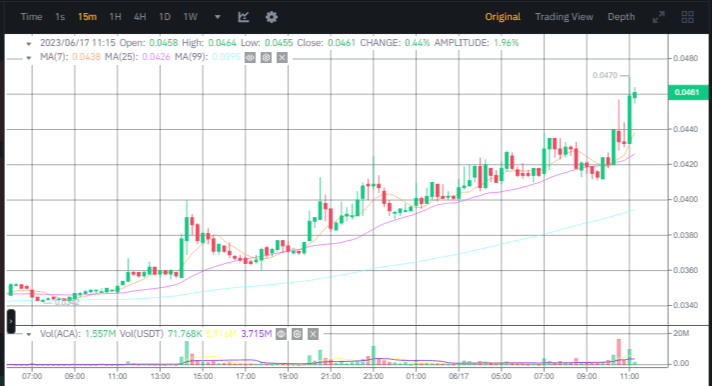Click the 07:00 axis label at left
This screenshot has height=386, width=712.
point(32,376)
